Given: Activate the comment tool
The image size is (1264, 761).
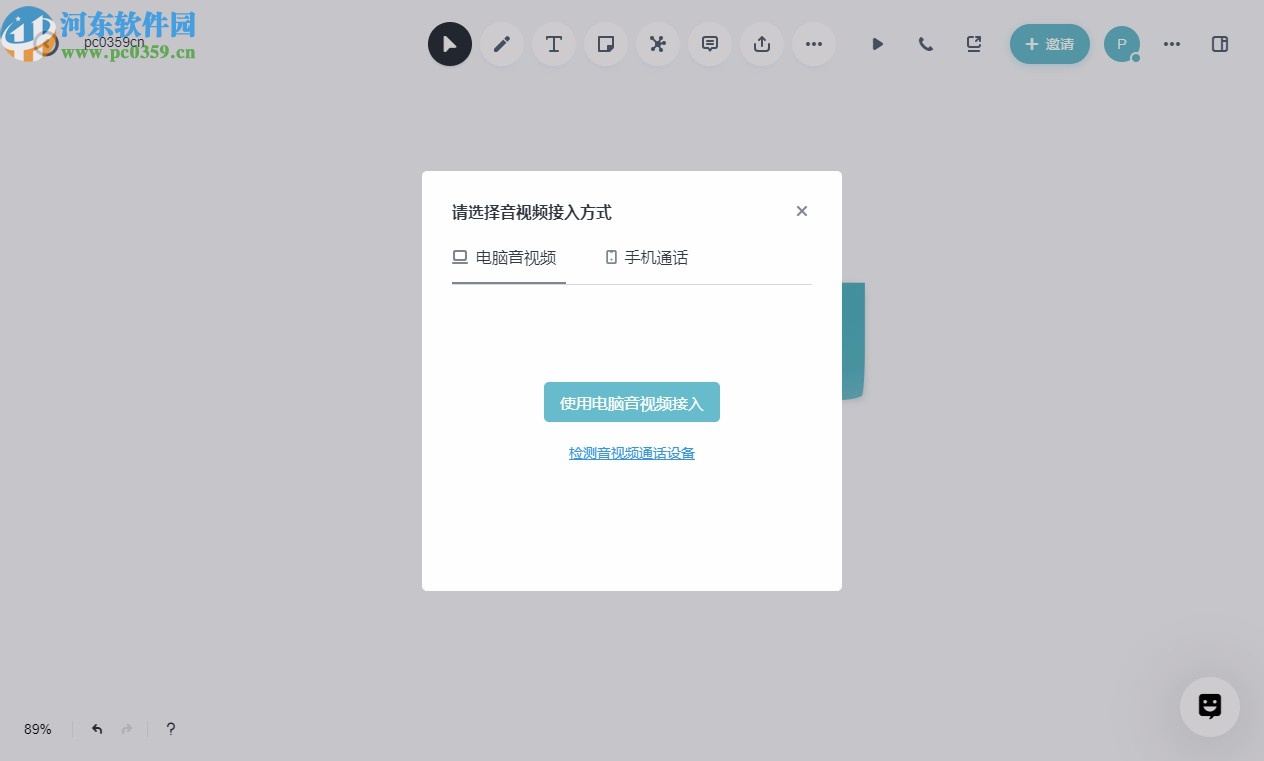Looking at the screenshot, I should (x=710, y=44).
